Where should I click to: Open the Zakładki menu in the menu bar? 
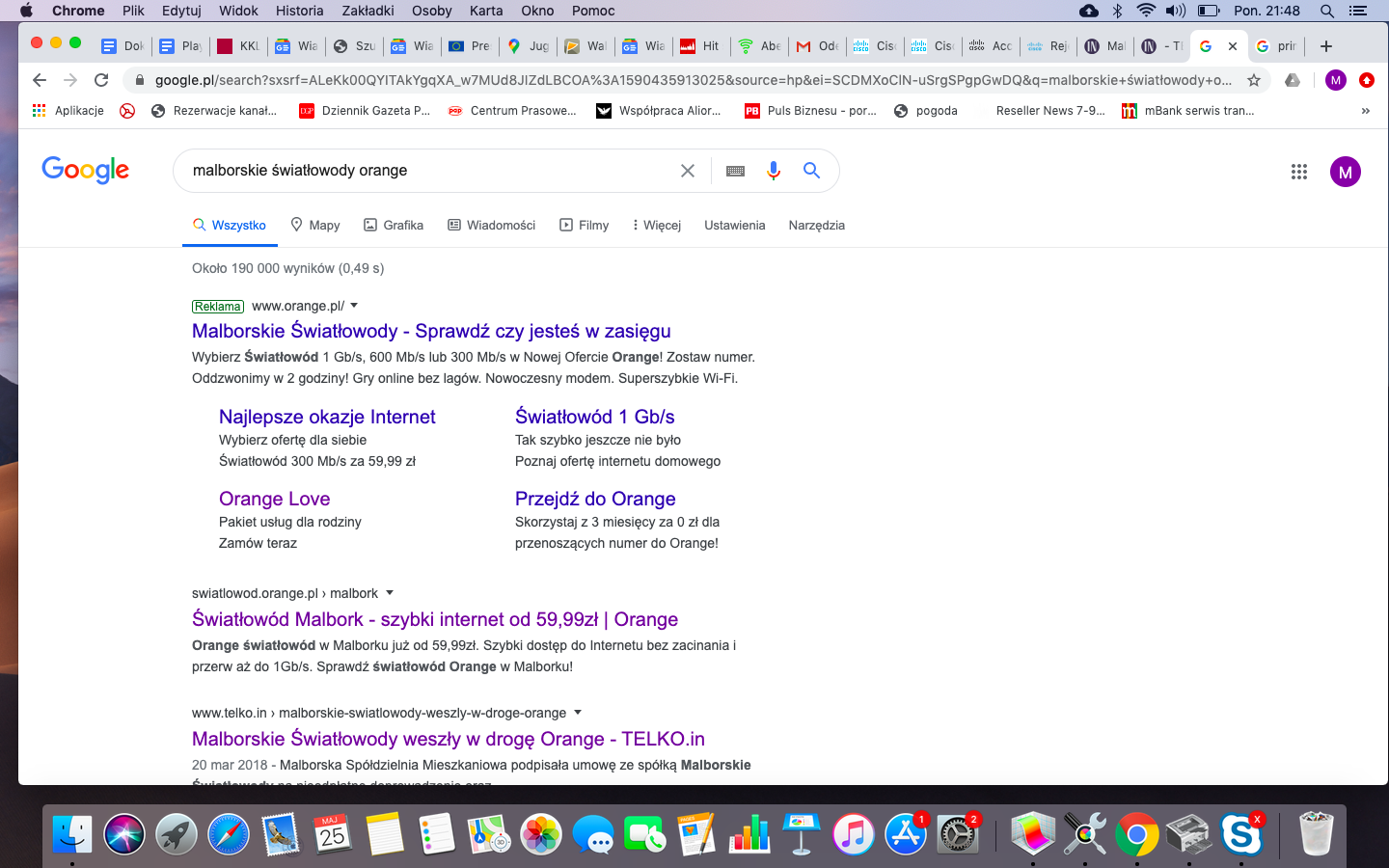(368, 11)
